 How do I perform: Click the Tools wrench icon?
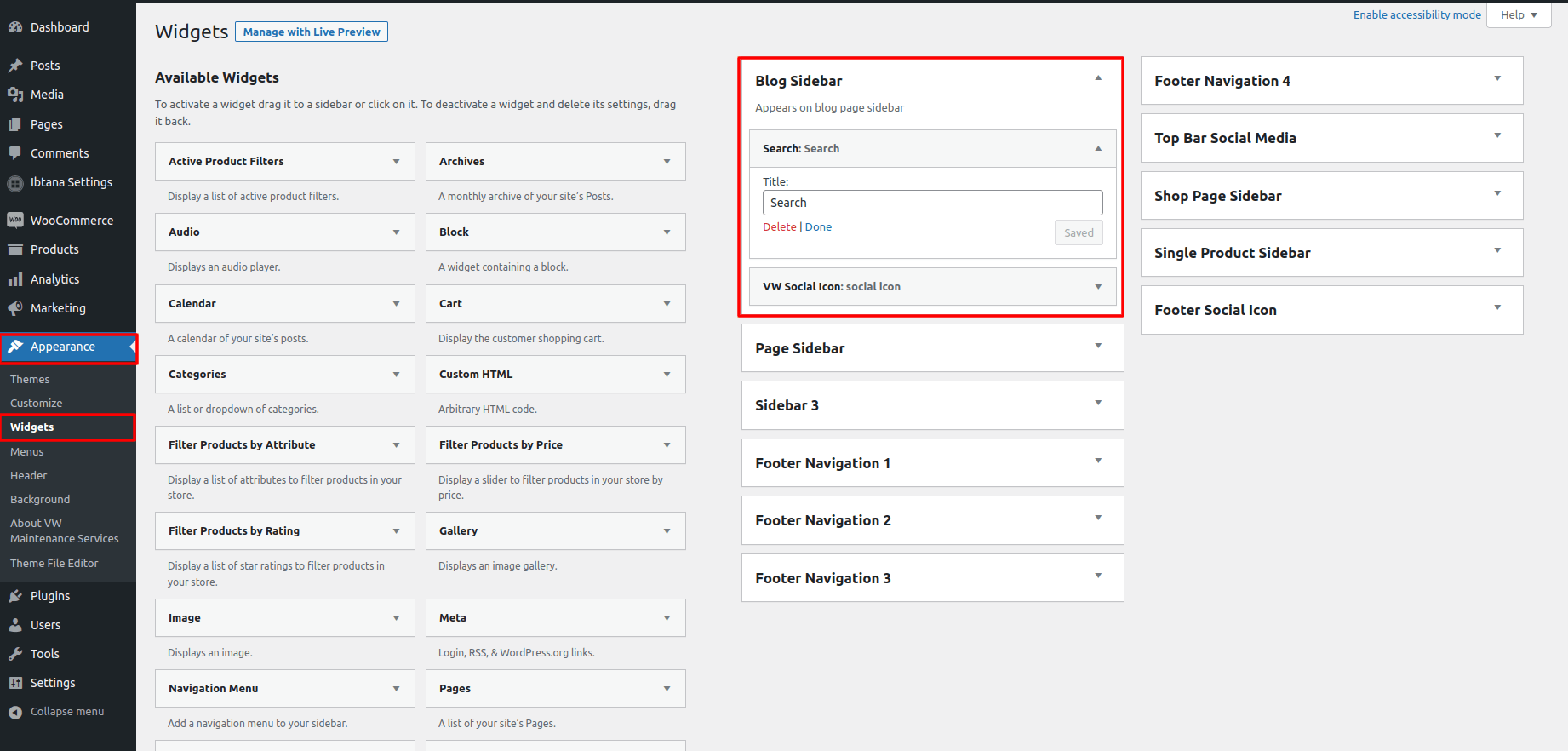[15, 654]
